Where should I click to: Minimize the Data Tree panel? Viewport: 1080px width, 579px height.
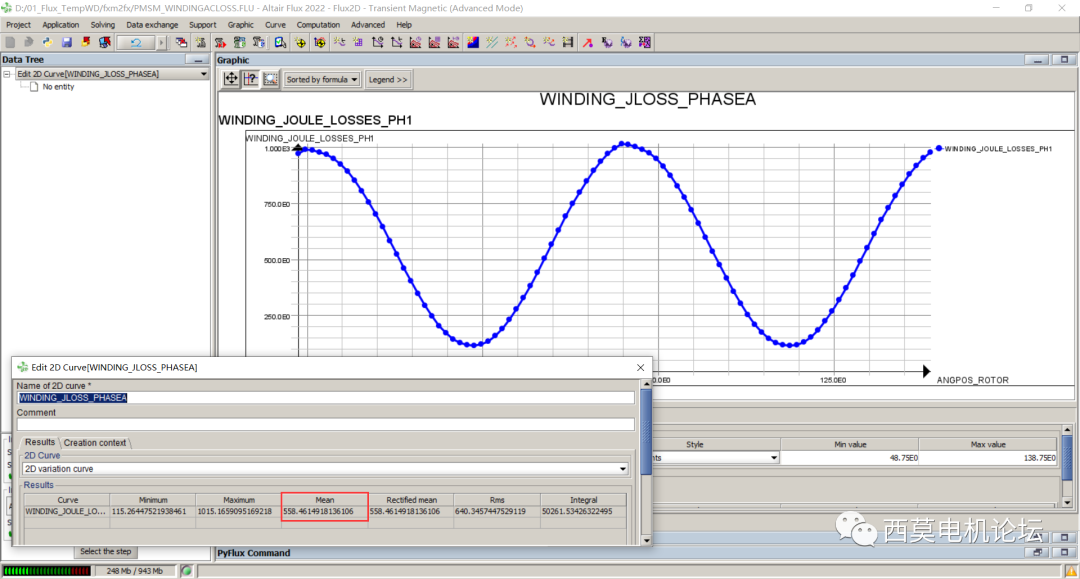pyautogui.click(x=198, y=60)
